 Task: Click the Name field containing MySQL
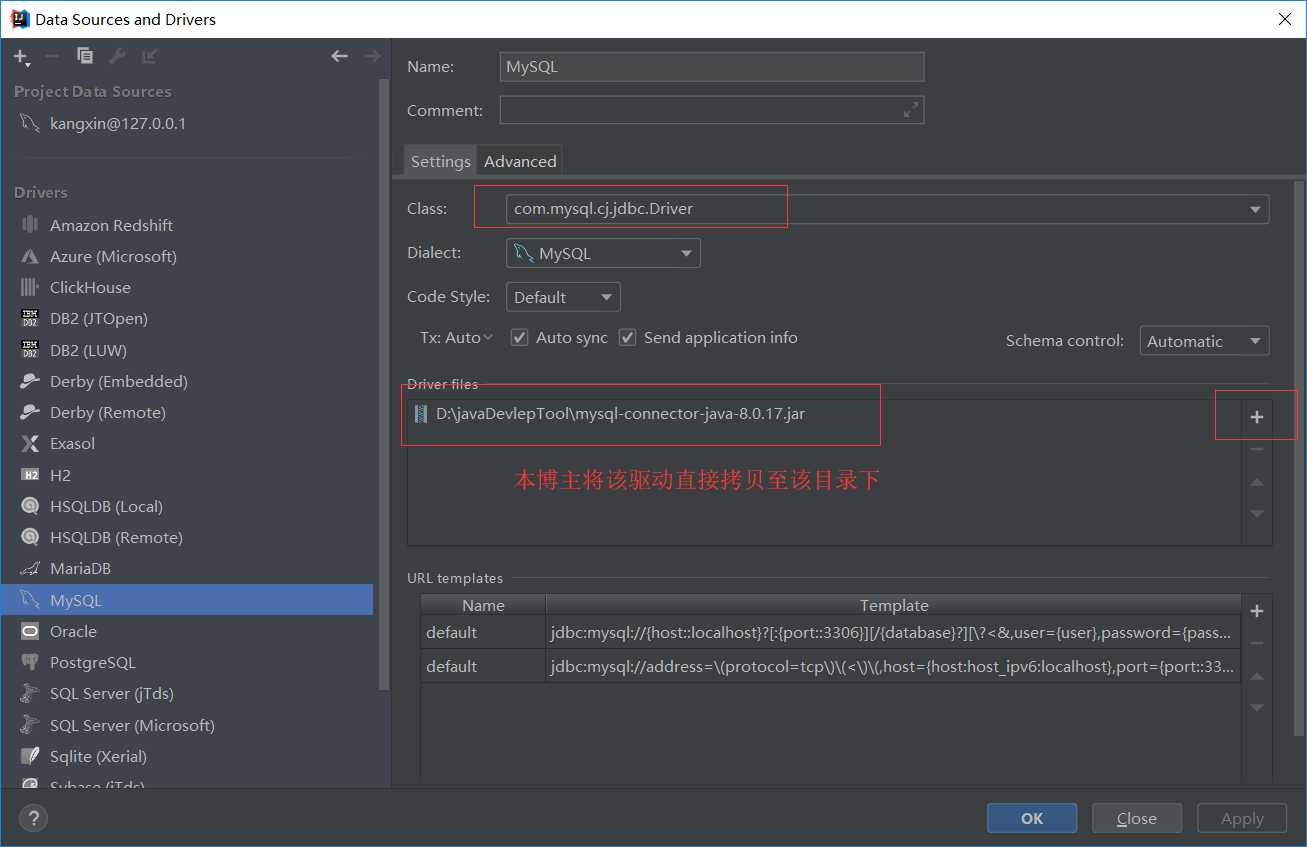click(x=712, y=67)
